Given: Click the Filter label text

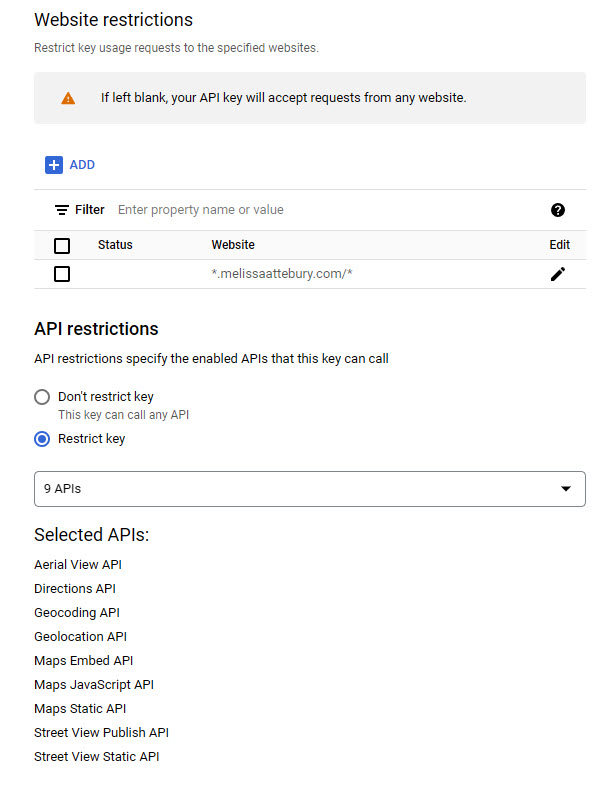Looking at the screenshot, I should [90, 210].
